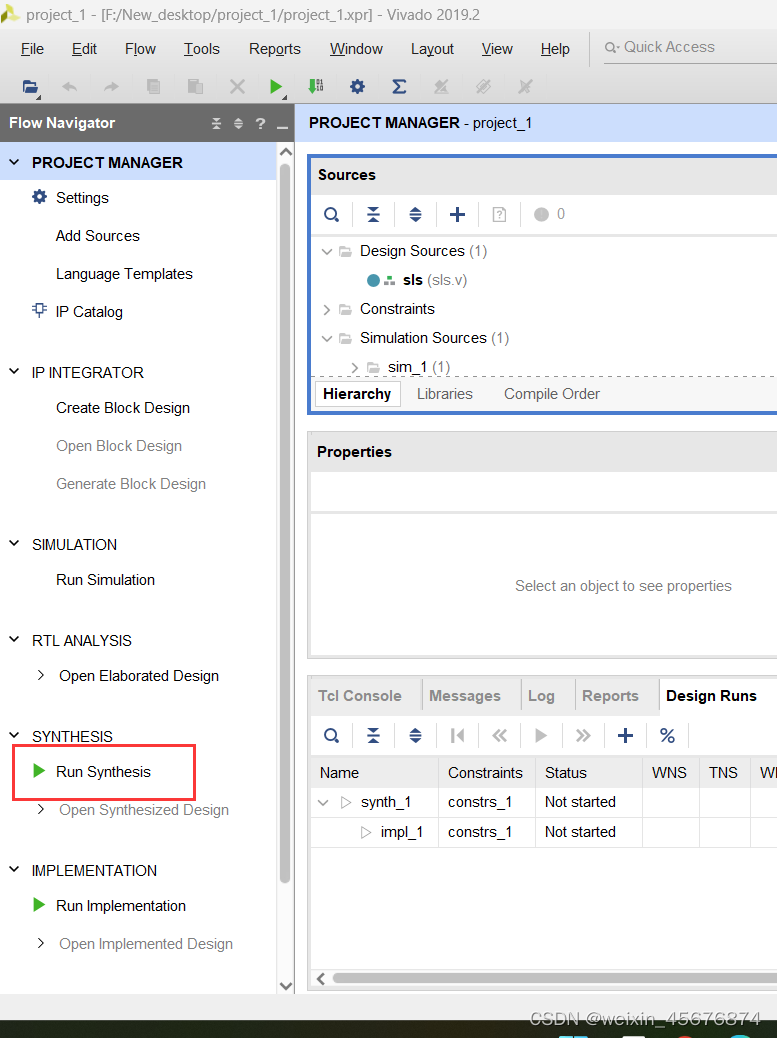Click the next step double-arrow in Design Runs
The width and height of the screenshot is (777, 1038).
pyautogui.click(x=583, y=735)
